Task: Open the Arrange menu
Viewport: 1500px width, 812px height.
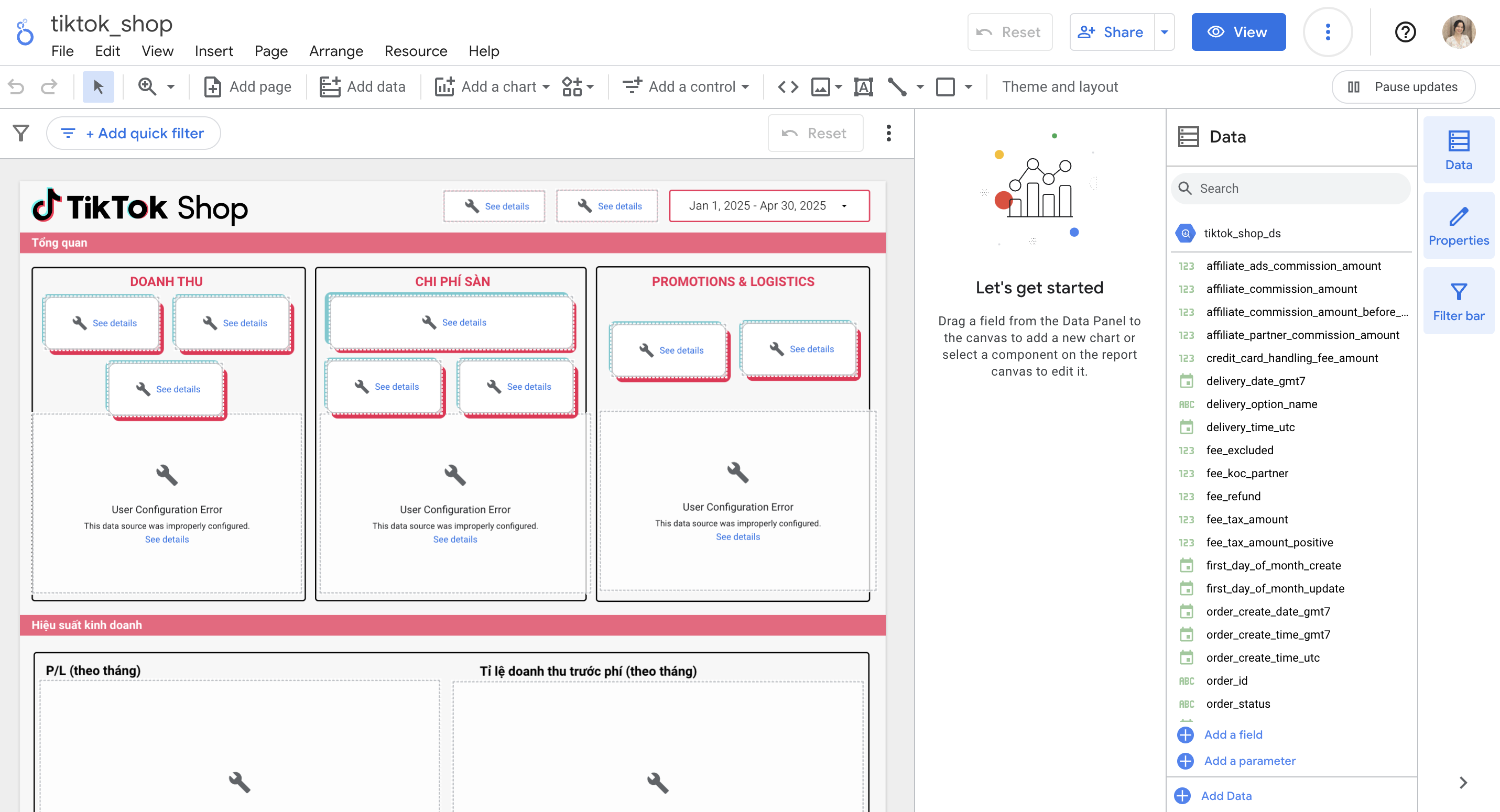Action: click(x=336, y=51)
